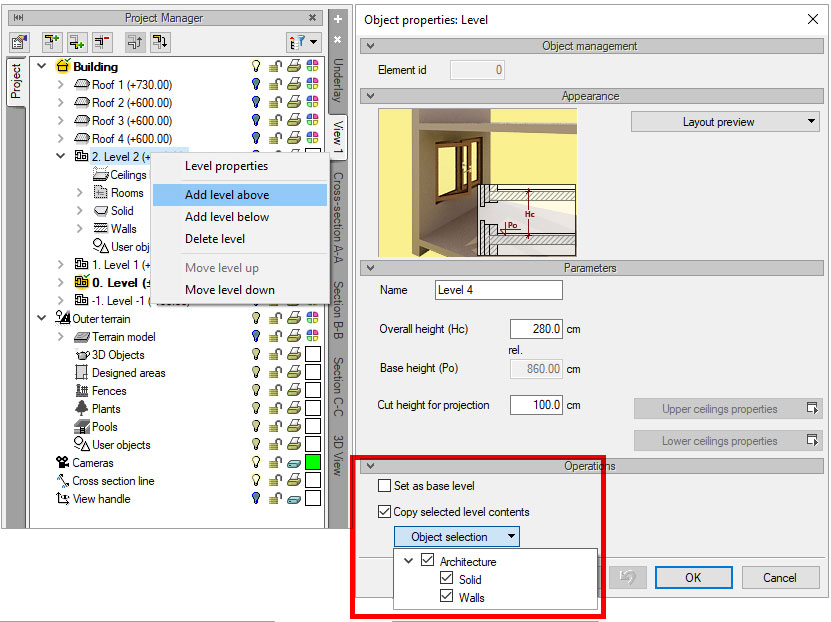Click the printer icon in the Roof 2 row
The image size is (831, 622).
click(294, 102)
